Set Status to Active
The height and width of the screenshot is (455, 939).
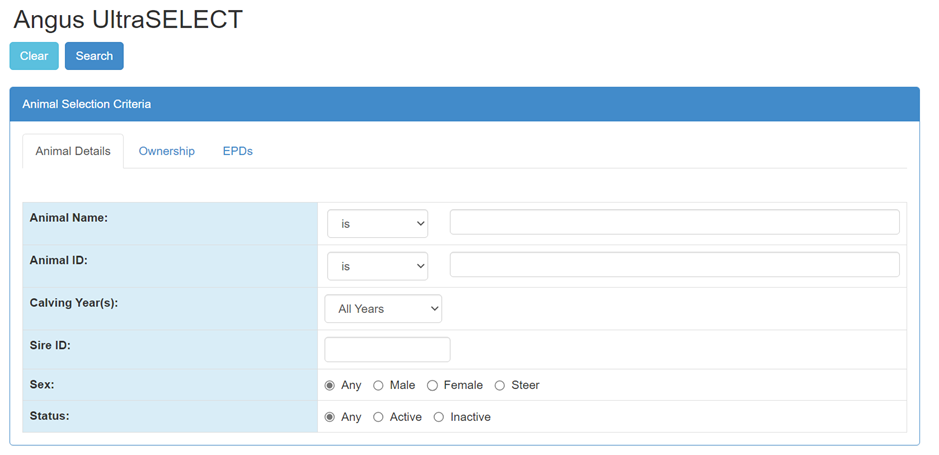(x=378, y=417)
